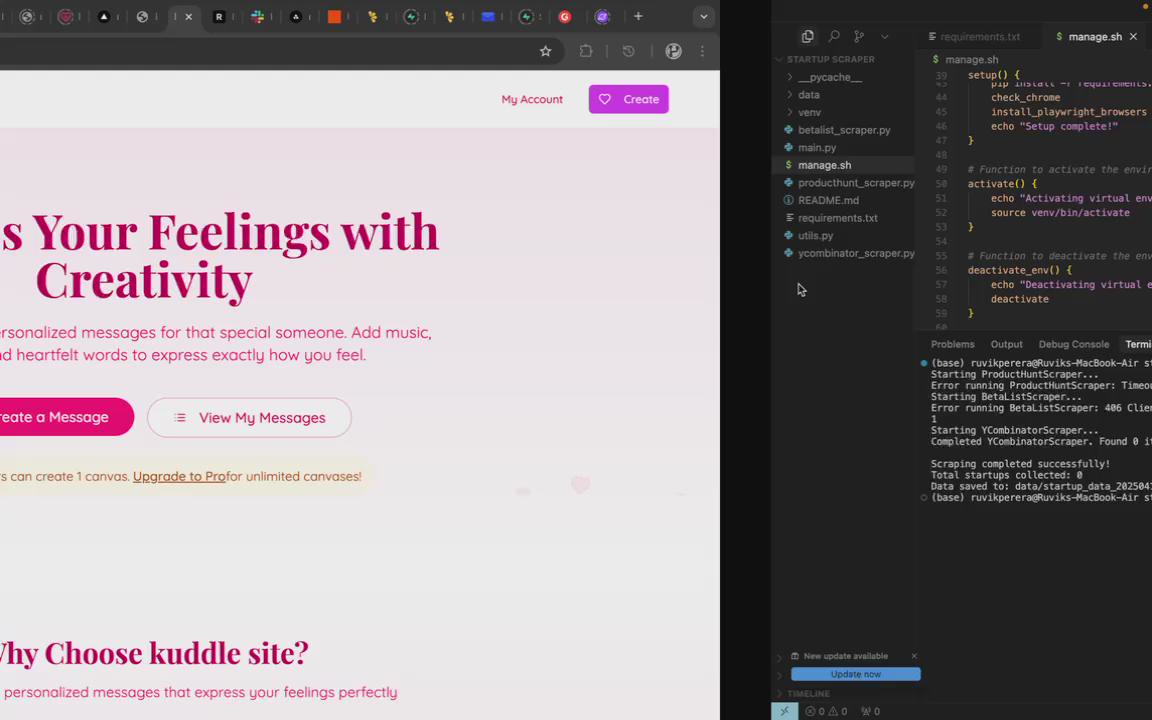
Task: Switch to the Problems panel tab
Action: (x=952, y=344)
